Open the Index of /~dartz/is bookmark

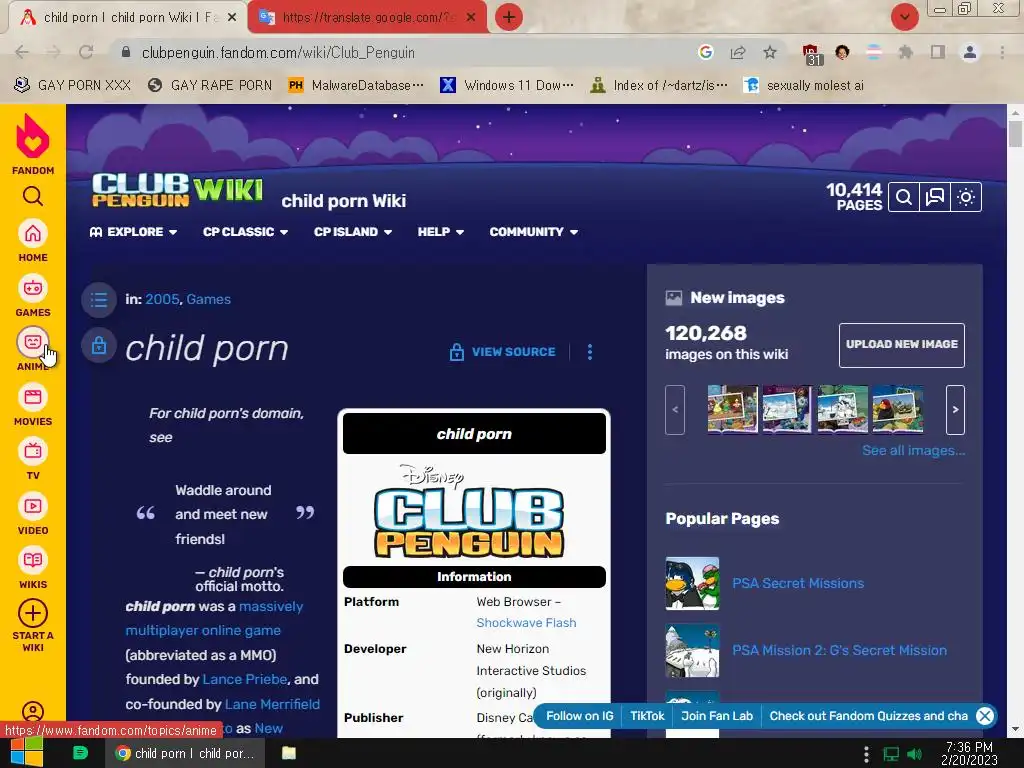pyautogui.click(x=658, y=85)
